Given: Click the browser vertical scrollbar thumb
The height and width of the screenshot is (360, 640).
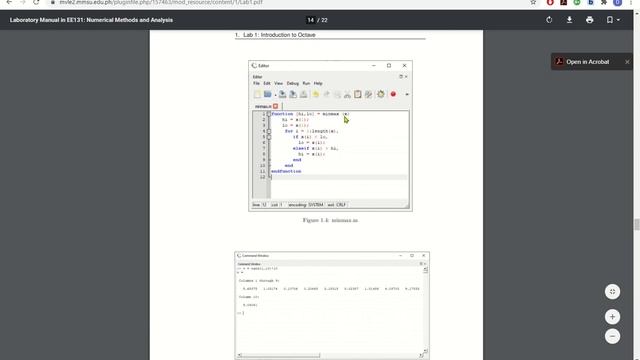Looking at the screenshot, I should pos(637,224).
